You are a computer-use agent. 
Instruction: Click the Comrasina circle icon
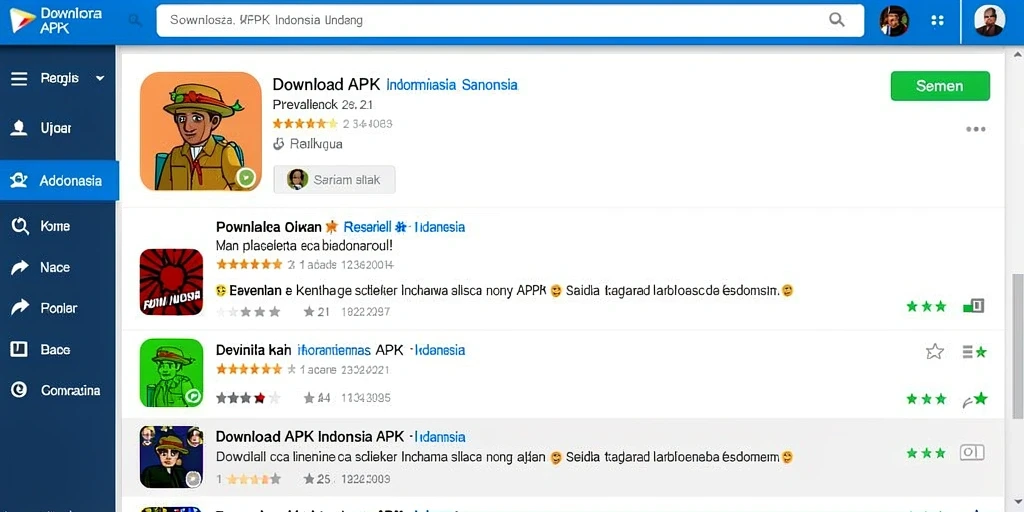19,390
